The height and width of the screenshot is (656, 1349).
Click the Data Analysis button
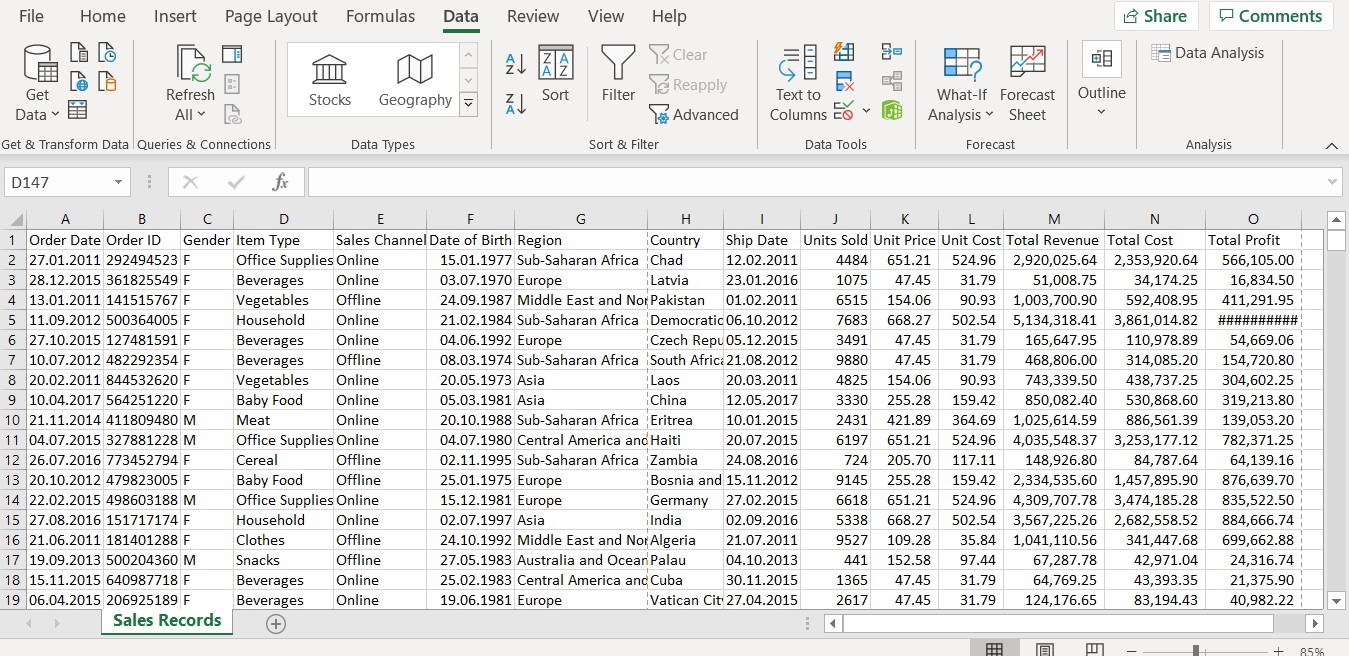pos(1208,52)
